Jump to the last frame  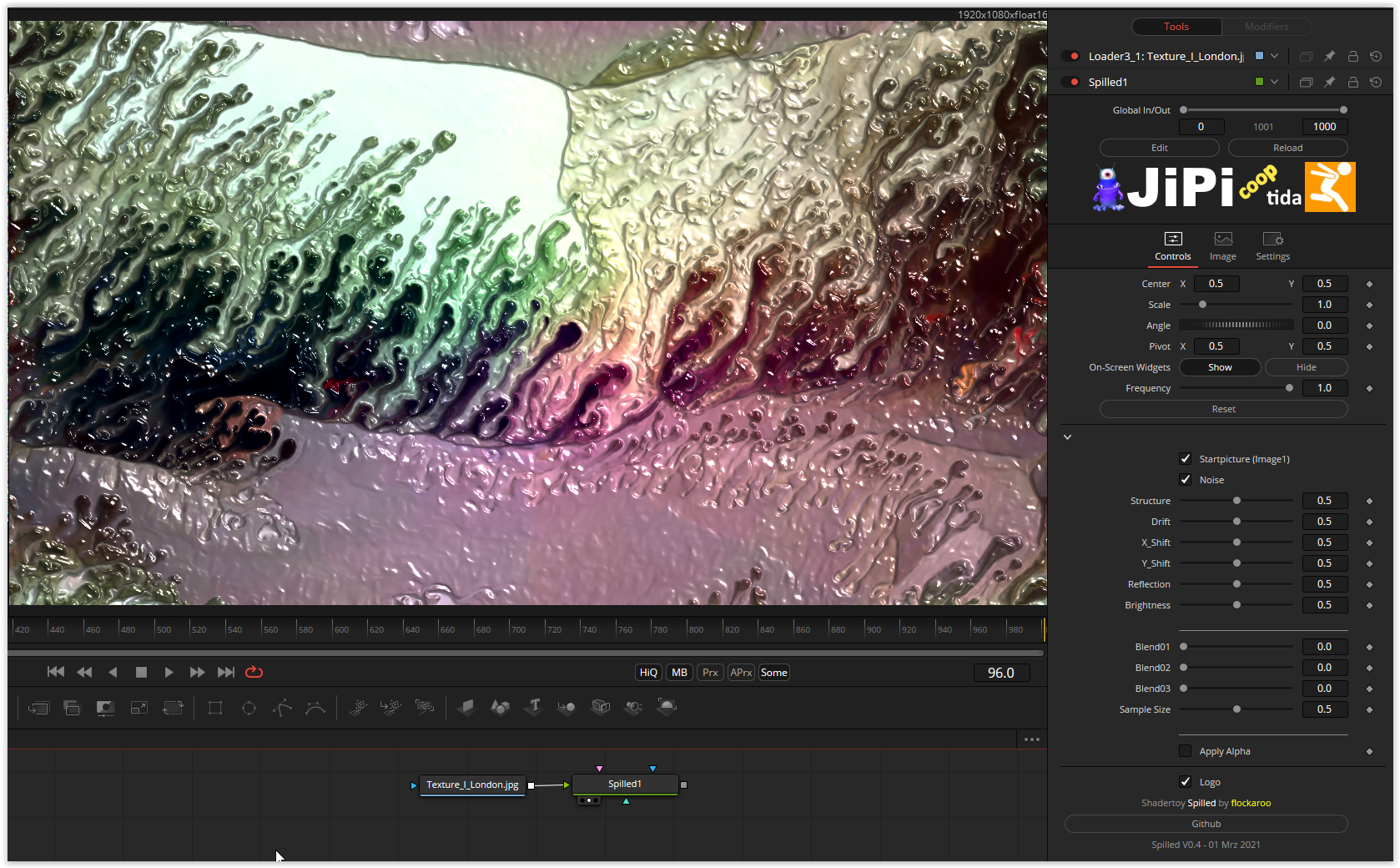(x=226, y=672)
